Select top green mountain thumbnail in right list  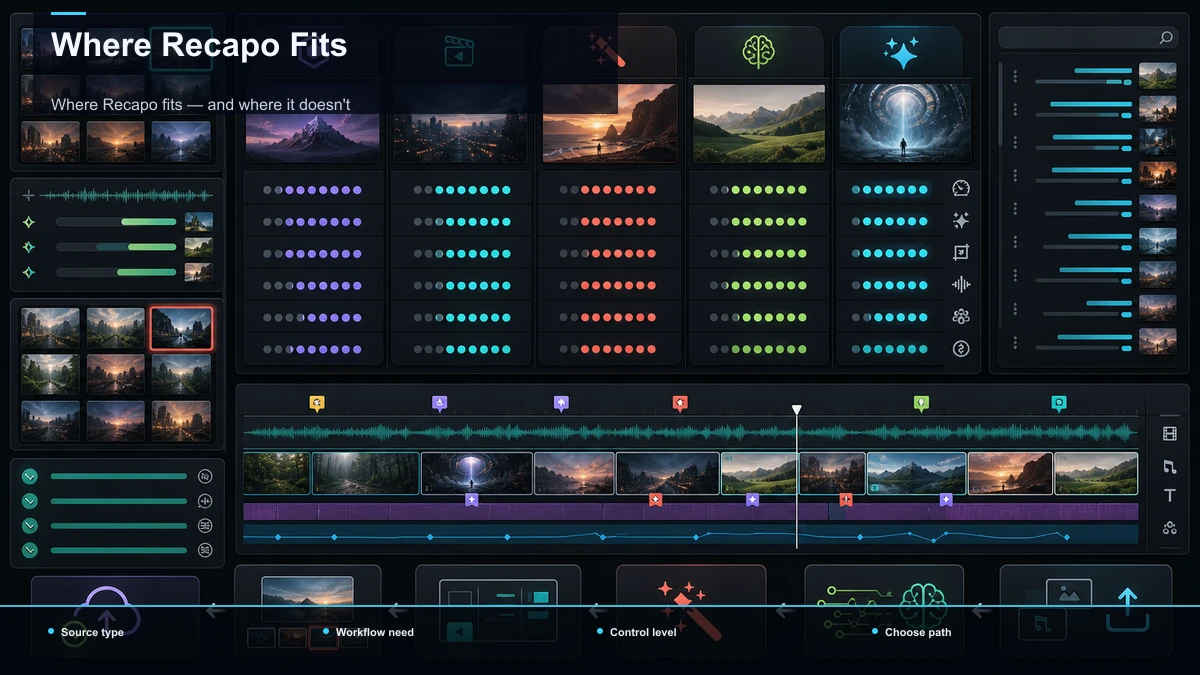(x=1158, y=76)
